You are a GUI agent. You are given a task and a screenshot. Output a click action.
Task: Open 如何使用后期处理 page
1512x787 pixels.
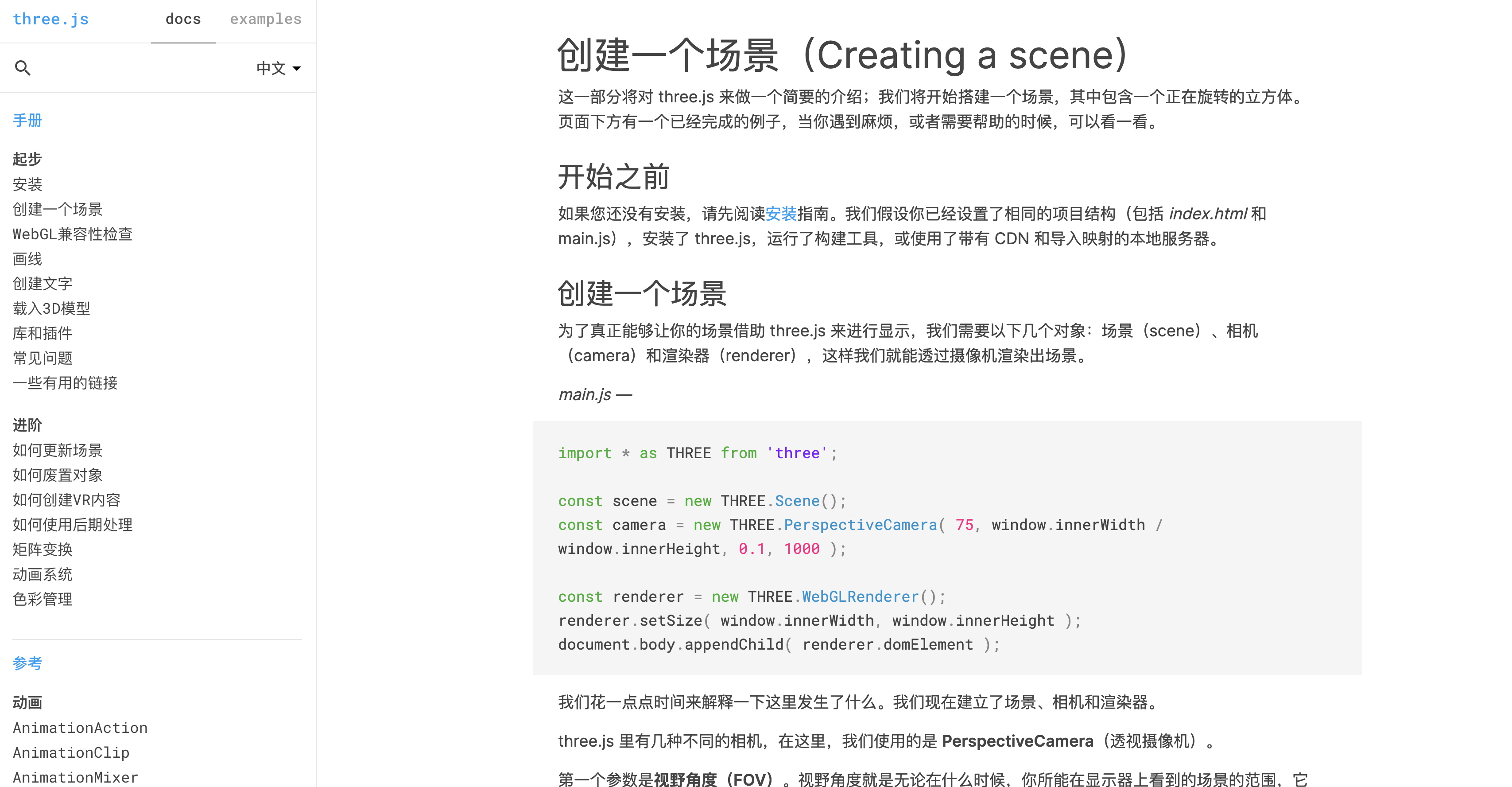(x=73, y=525)
